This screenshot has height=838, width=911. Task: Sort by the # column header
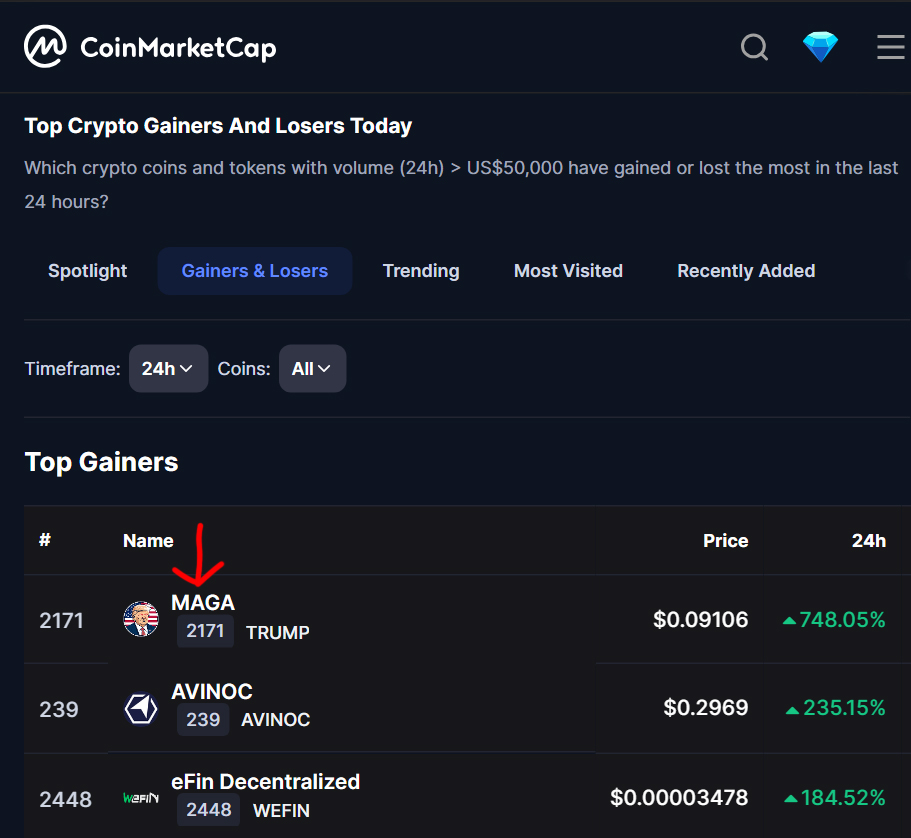point(45,540)
